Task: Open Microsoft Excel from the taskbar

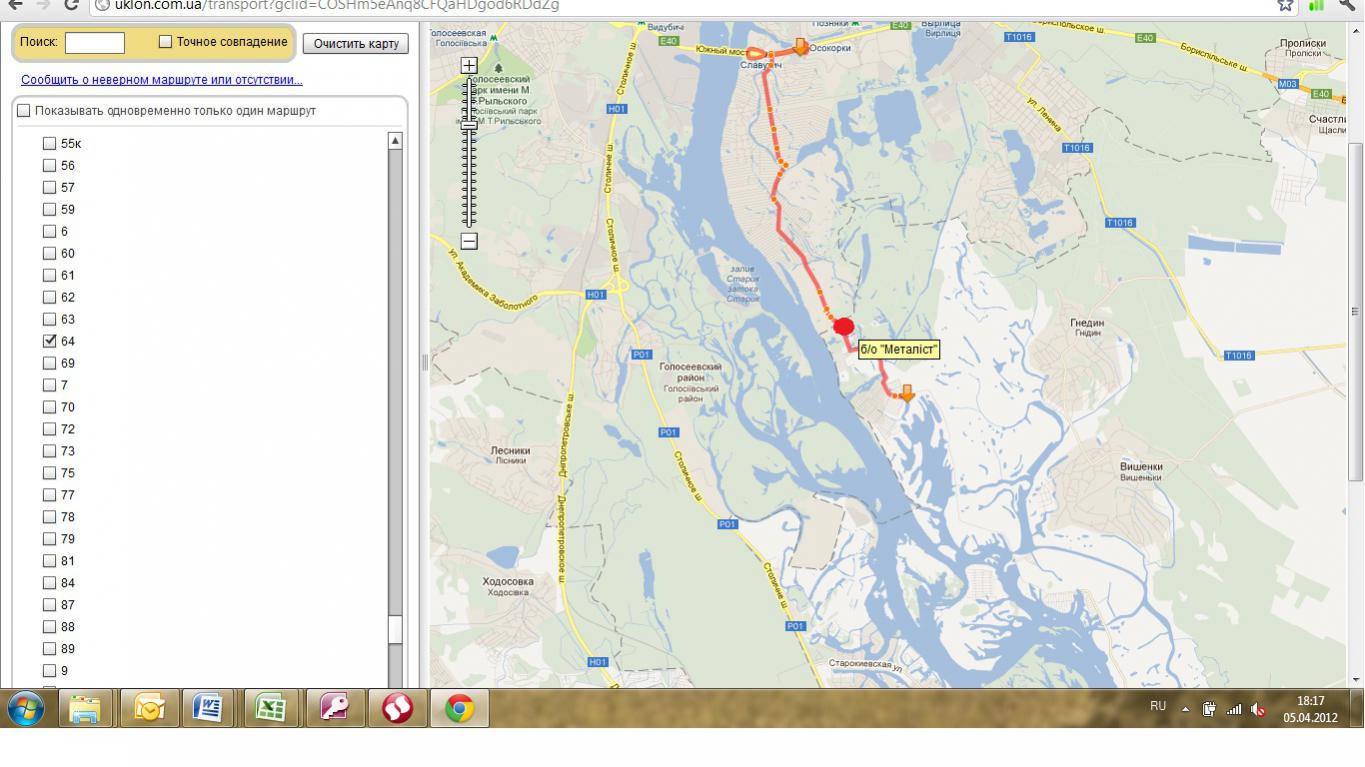Action: [271, 708]
